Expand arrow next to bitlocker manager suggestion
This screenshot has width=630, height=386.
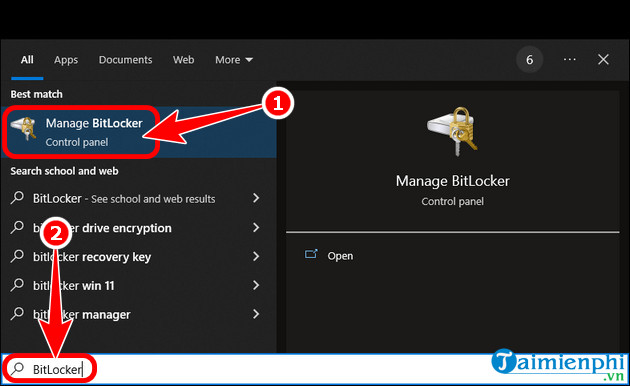[256, 314]
